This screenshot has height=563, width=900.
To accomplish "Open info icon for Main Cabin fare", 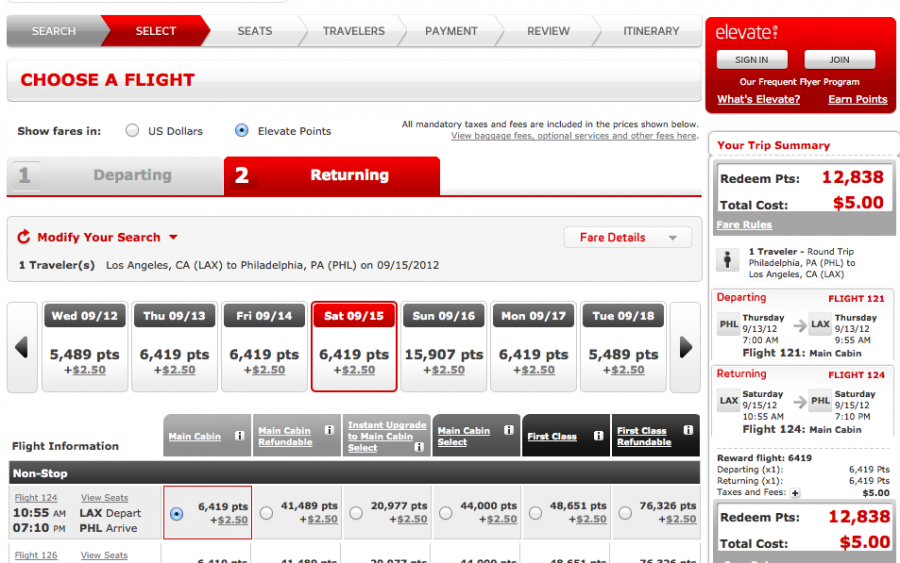I will point(240,436).
